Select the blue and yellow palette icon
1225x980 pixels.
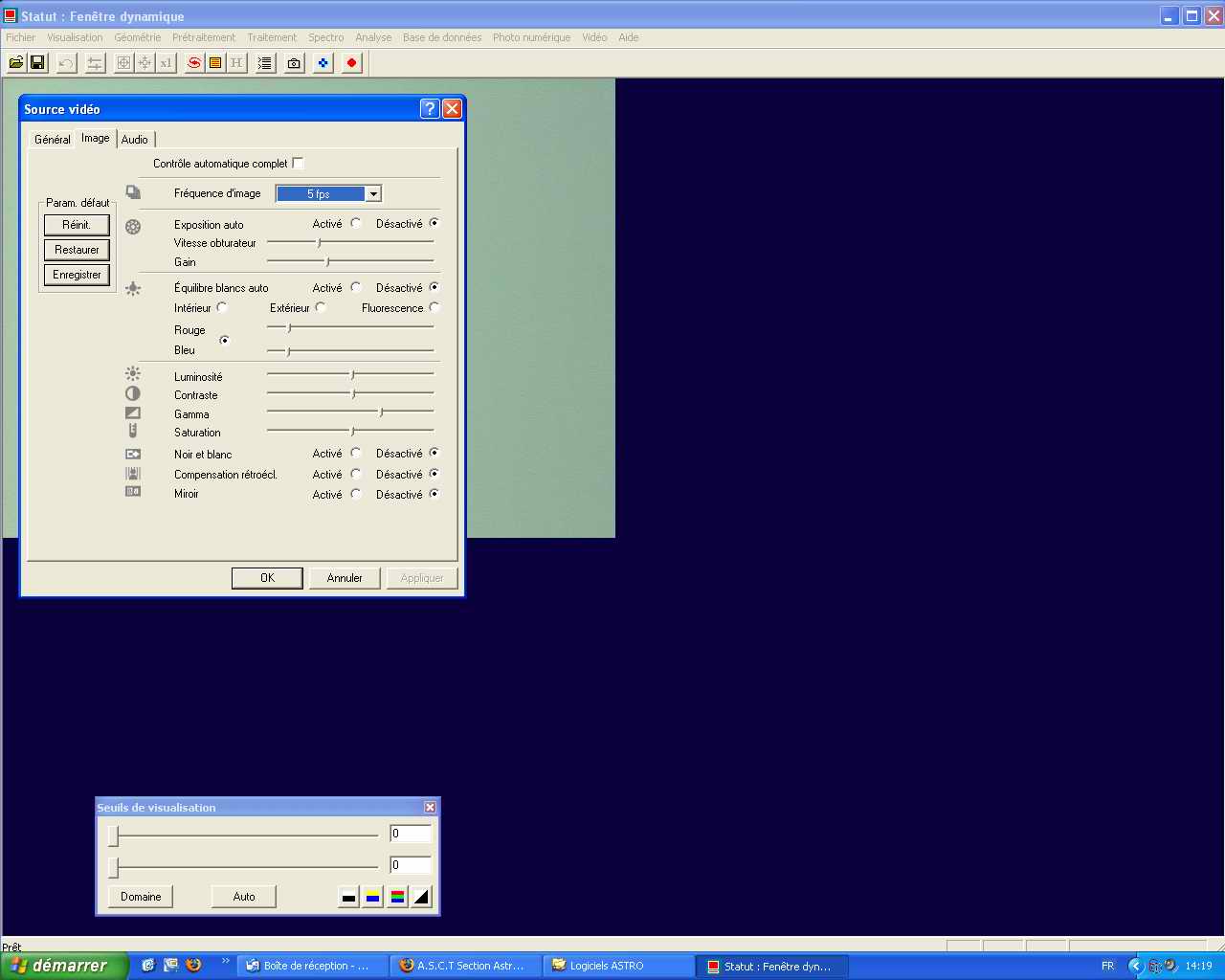click(x=372, y=897)
